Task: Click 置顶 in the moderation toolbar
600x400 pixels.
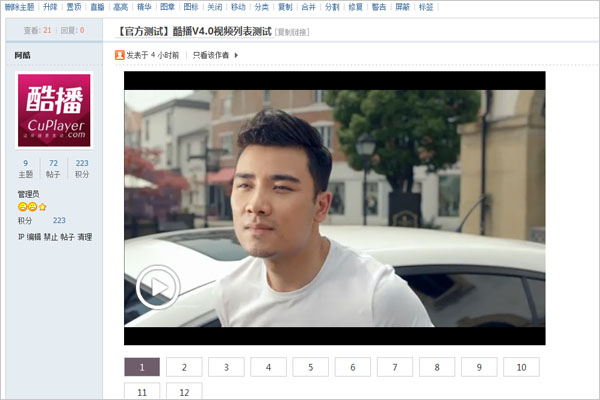Action: click(75, 6)
